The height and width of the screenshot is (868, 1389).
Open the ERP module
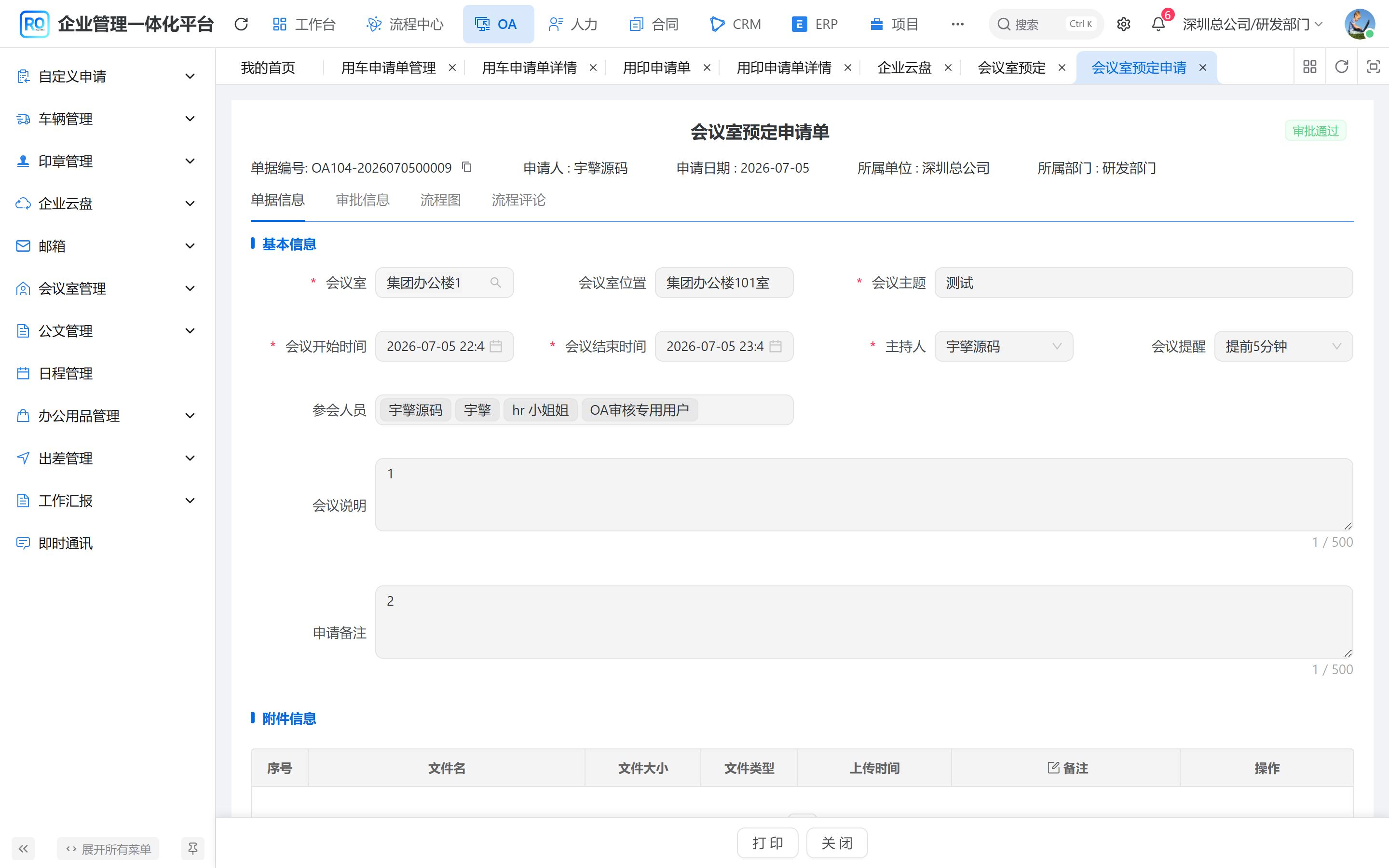tap(815, 24)
